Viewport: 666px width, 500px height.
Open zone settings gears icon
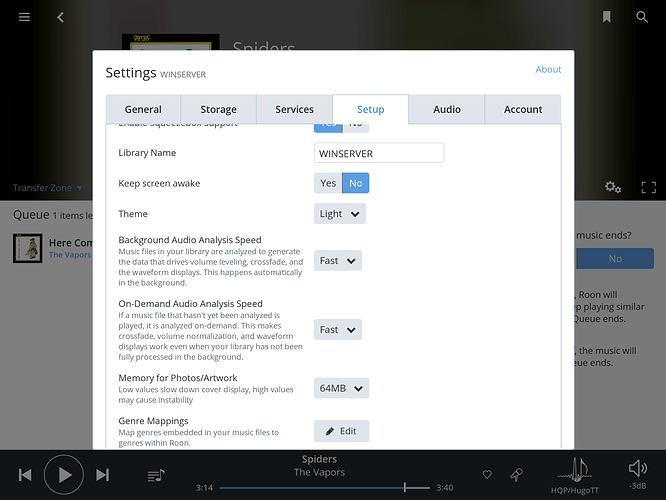(x=613, y=187)
